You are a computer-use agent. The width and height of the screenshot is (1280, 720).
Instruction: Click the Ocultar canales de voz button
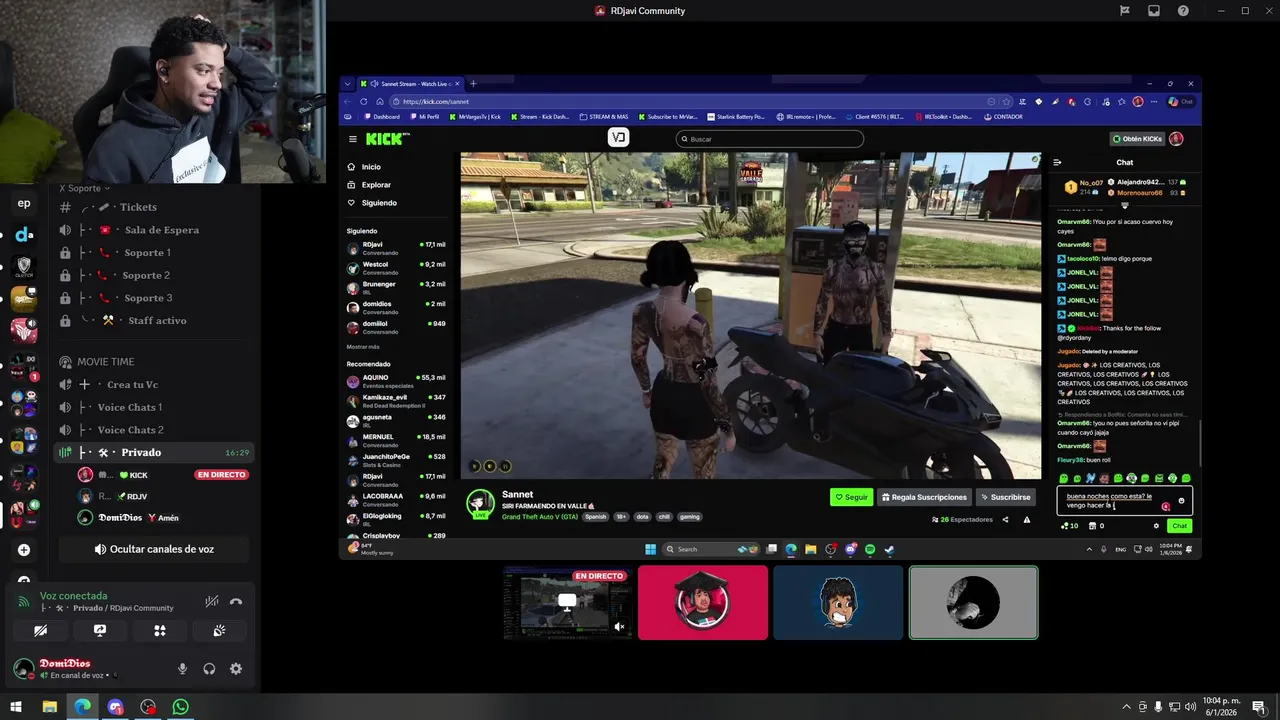[x=154, y=549]
